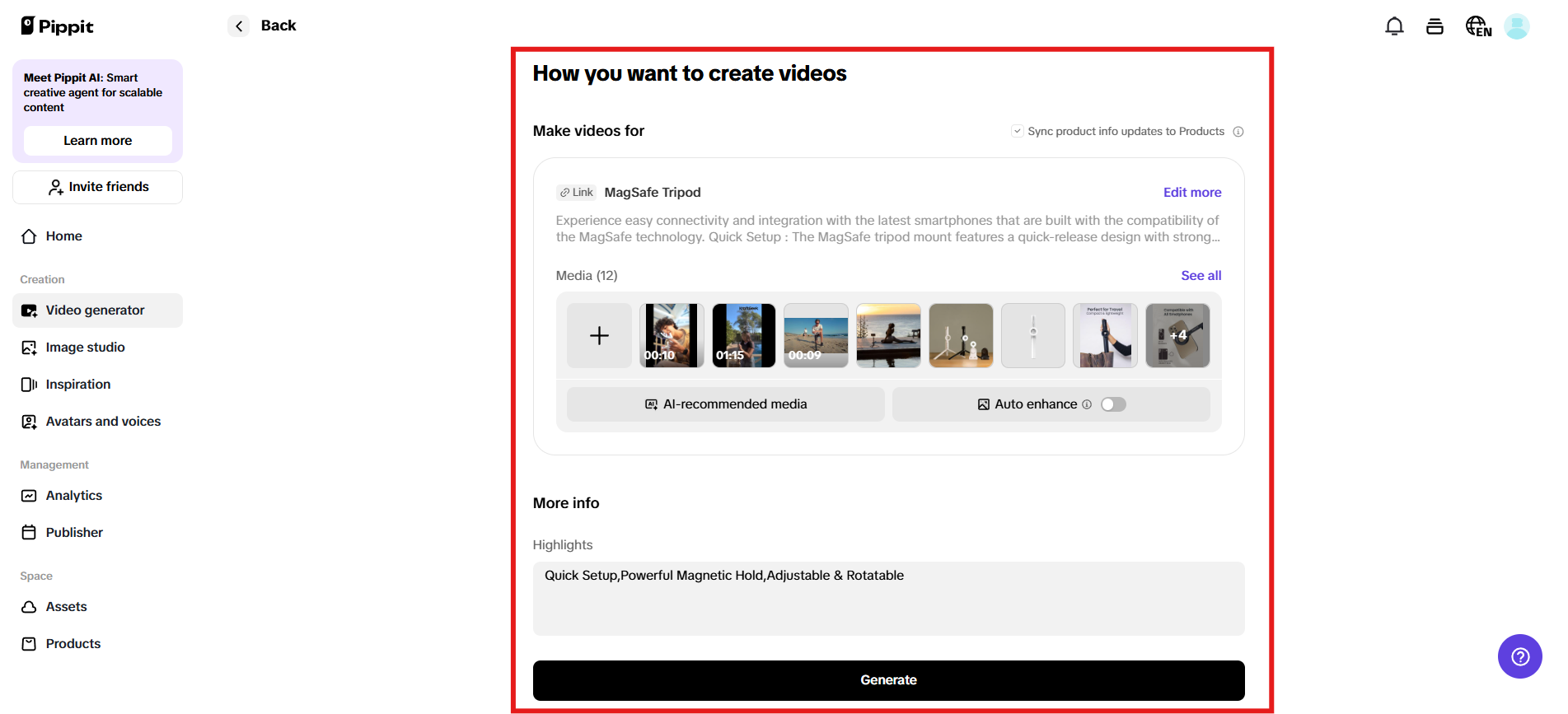The height and width of the screenshot is (714, 1568).
Task: Click Learn more in Pippit AI banner
Action: coord(97,141)
